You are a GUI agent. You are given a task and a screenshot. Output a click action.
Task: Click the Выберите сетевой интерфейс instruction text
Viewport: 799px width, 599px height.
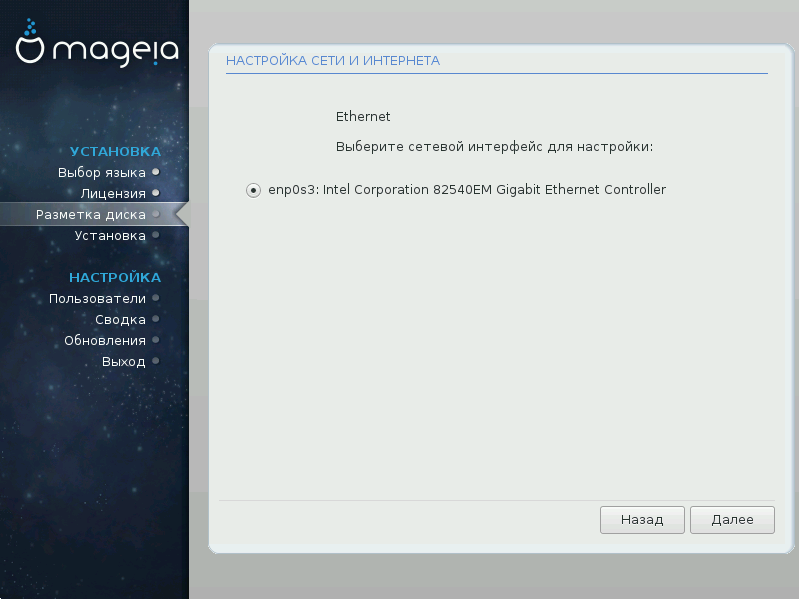click(494, 147)
